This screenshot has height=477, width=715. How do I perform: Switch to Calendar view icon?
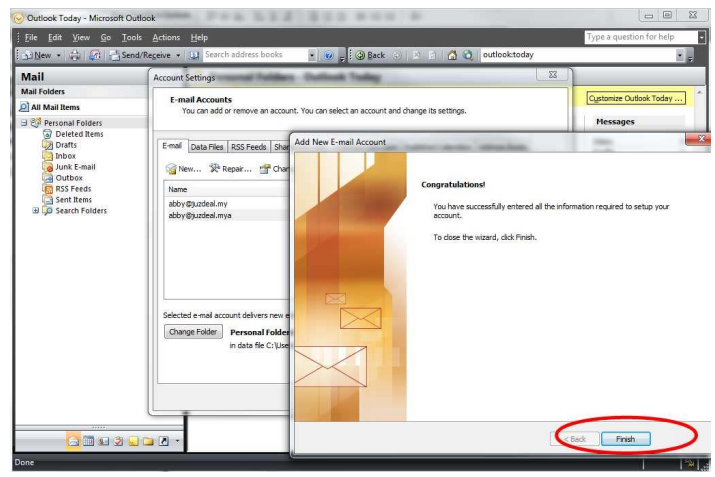point(88,441)
